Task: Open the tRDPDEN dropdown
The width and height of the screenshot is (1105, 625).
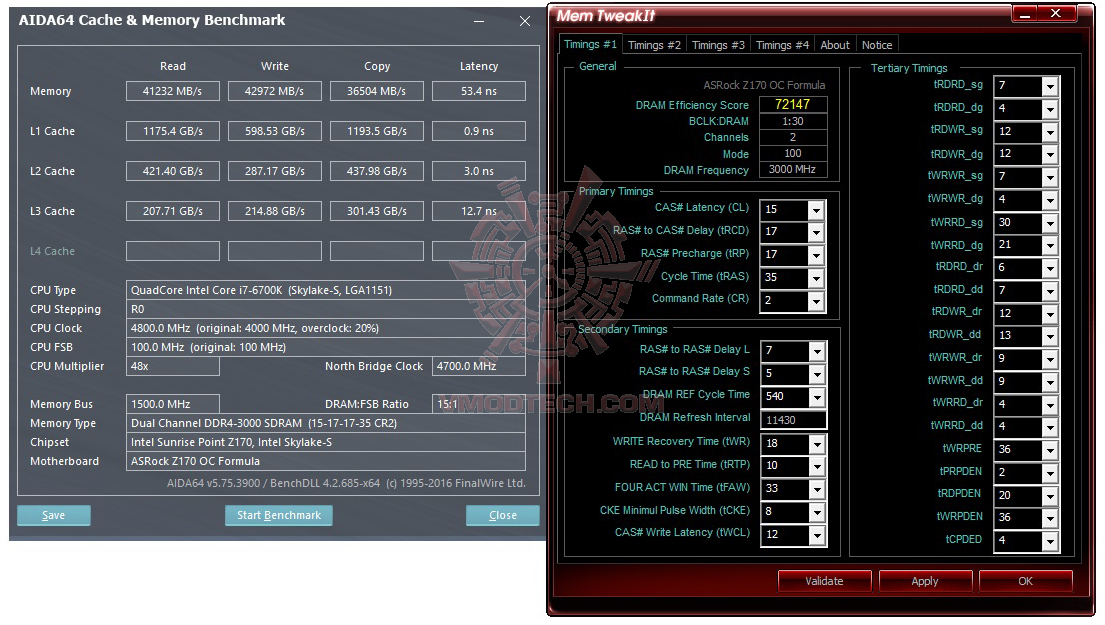Action: pyautogui.click(x=1050, y=495)
